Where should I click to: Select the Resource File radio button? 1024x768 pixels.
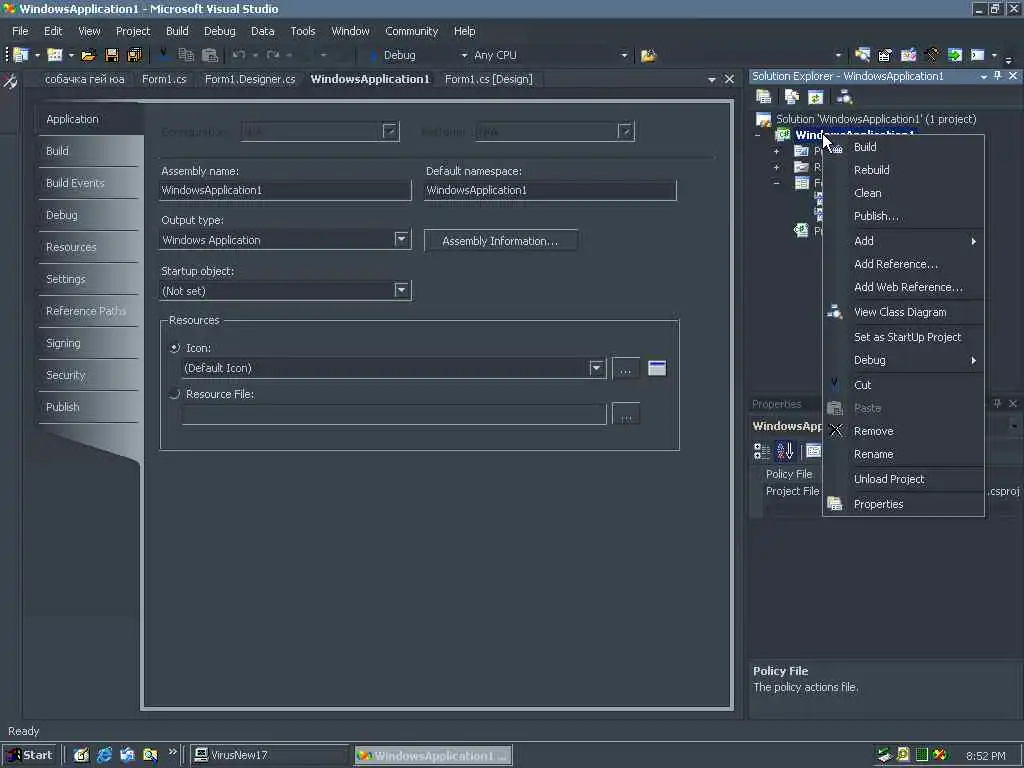click(174, 394)
